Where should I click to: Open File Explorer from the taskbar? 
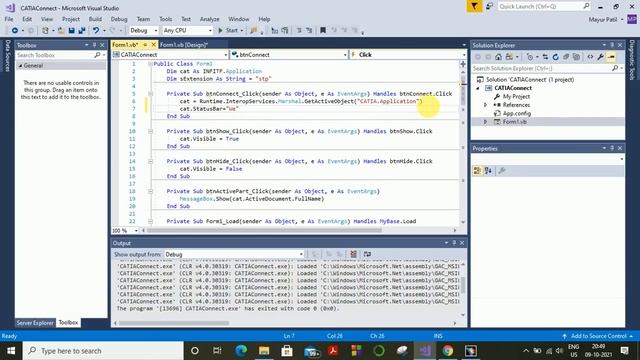click(264, 351)
